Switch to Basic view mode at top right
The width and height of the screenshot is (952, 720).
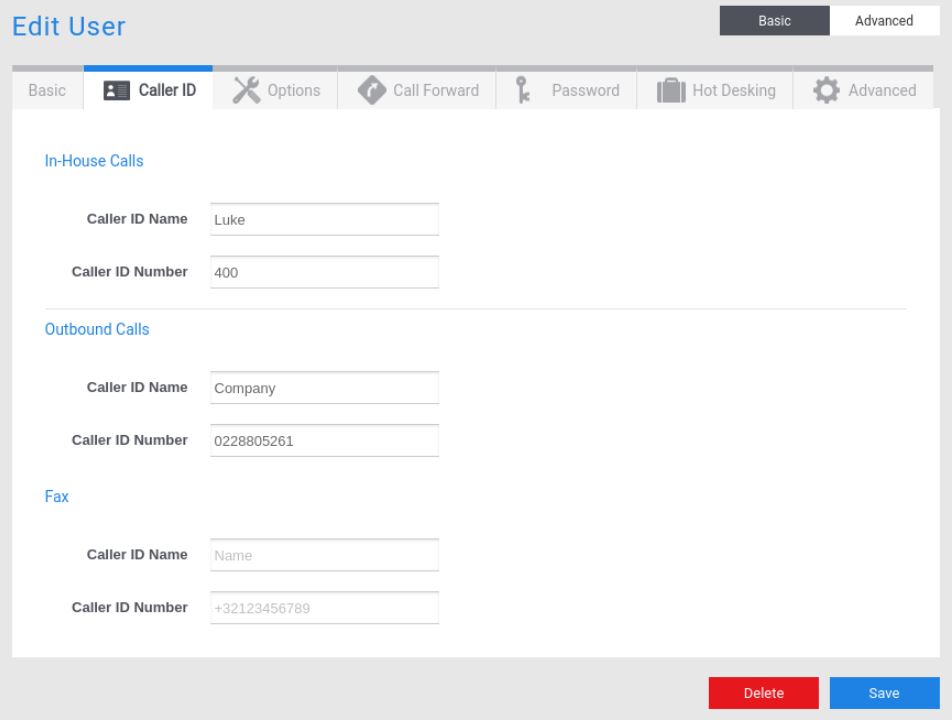[774, 21]
